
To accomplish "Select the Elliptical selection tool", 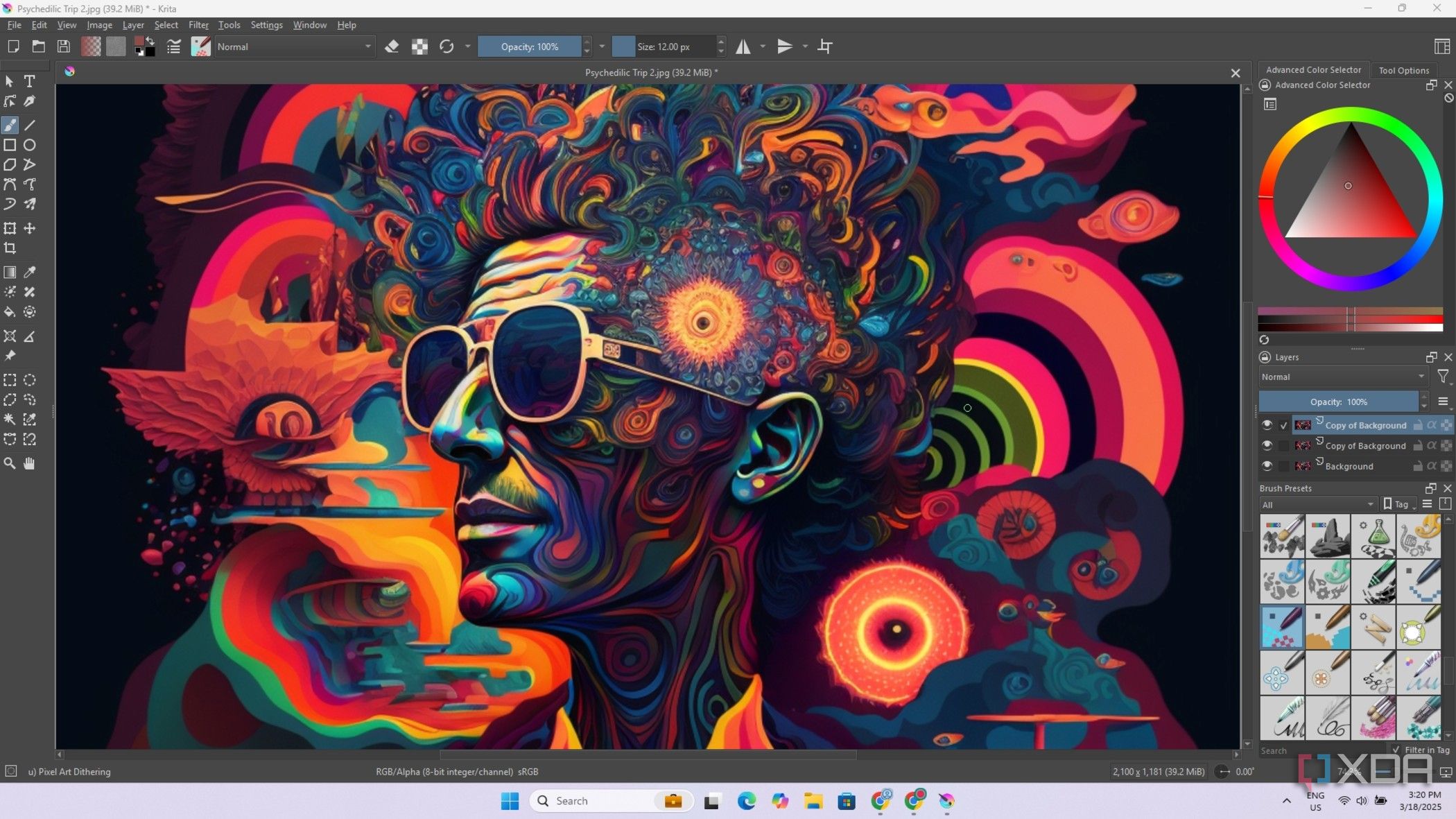I will pos(29,380).
